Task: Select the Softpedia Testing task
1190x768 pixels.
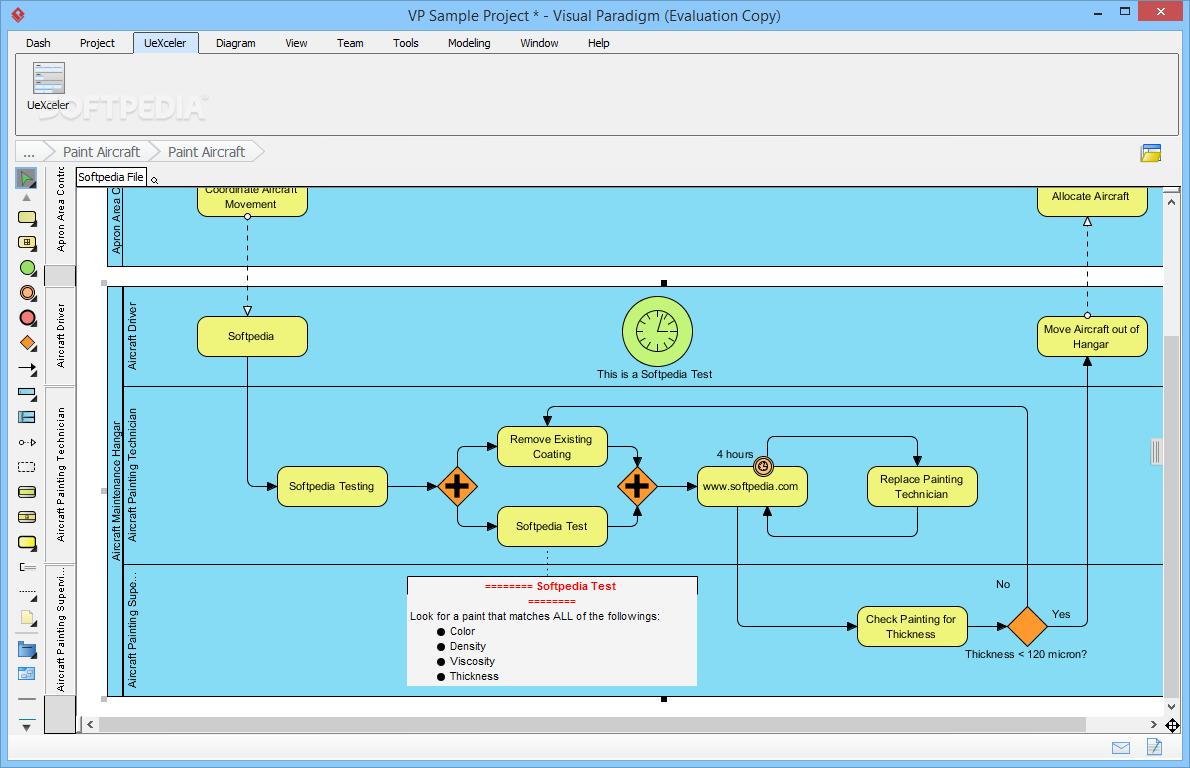Action: 332,486
